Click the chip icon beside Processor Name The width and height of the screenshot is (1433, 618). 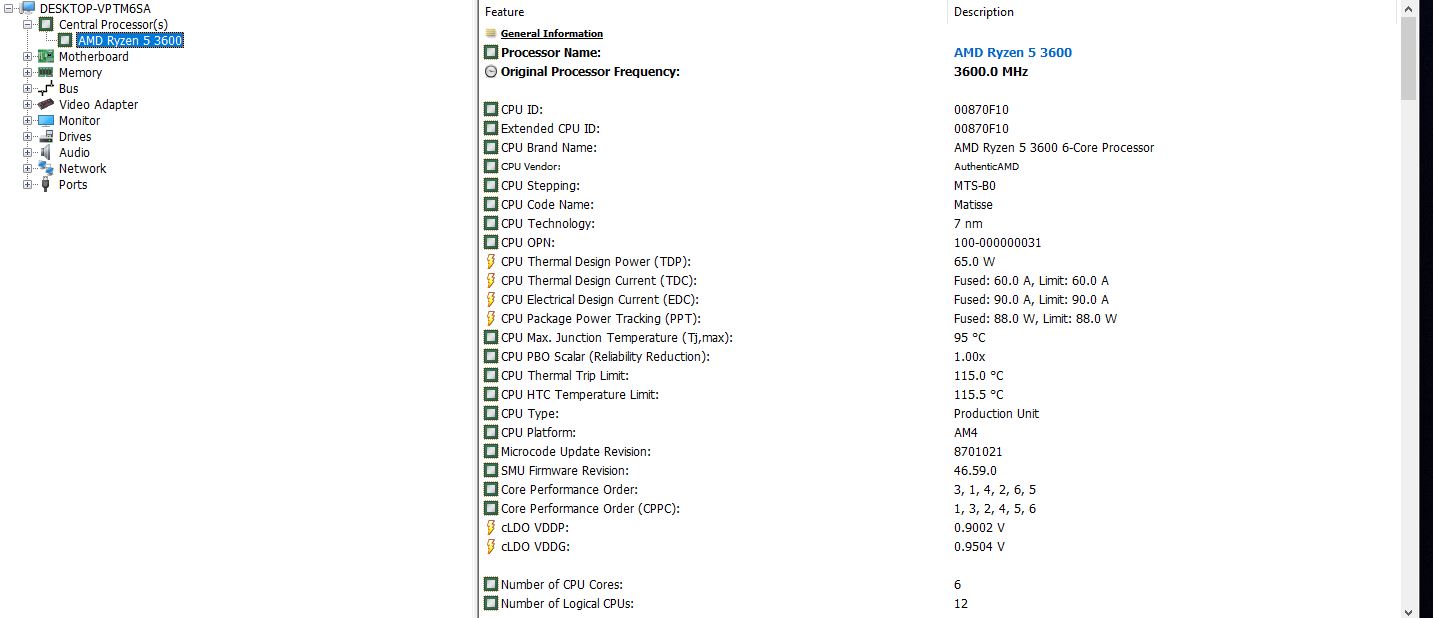(x=490, y=52)
